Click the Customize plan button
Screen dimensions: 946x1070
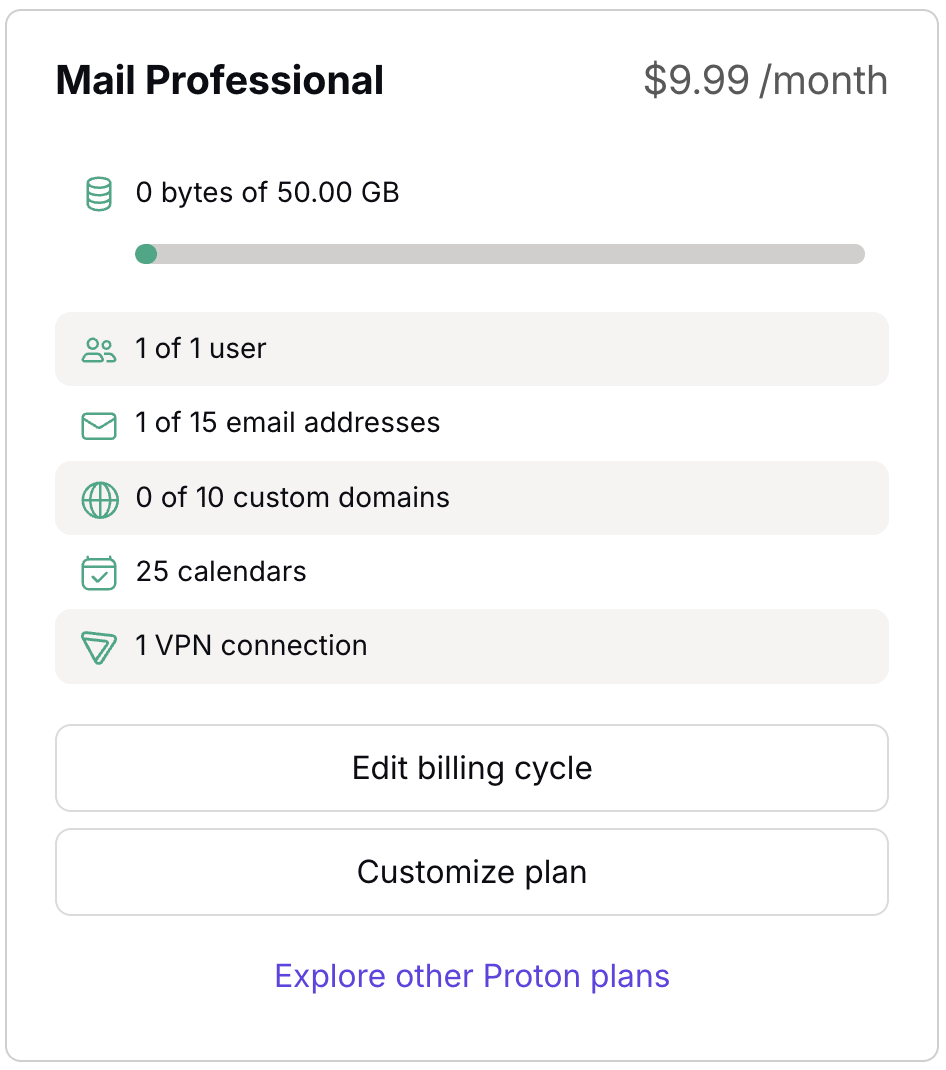coord(472,871)
